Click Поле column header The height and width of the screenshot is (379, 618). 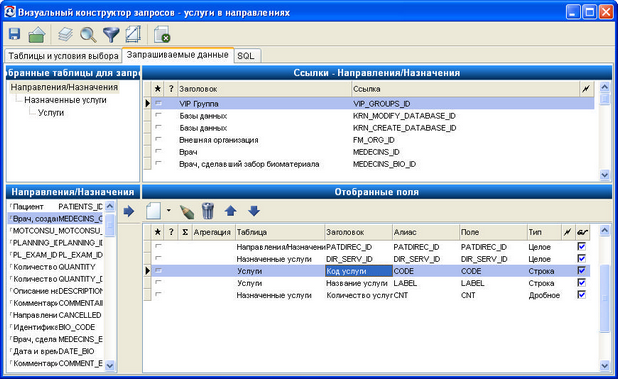click(493, 232)
